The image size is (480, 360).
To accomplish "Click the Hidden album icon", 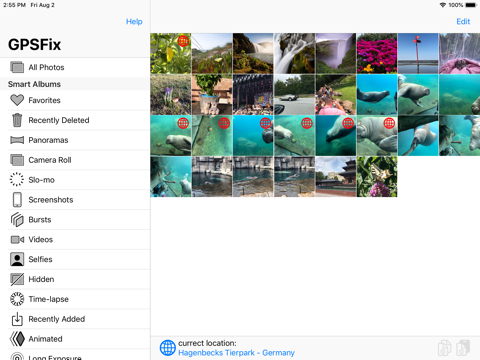I will tap(17, 279).
